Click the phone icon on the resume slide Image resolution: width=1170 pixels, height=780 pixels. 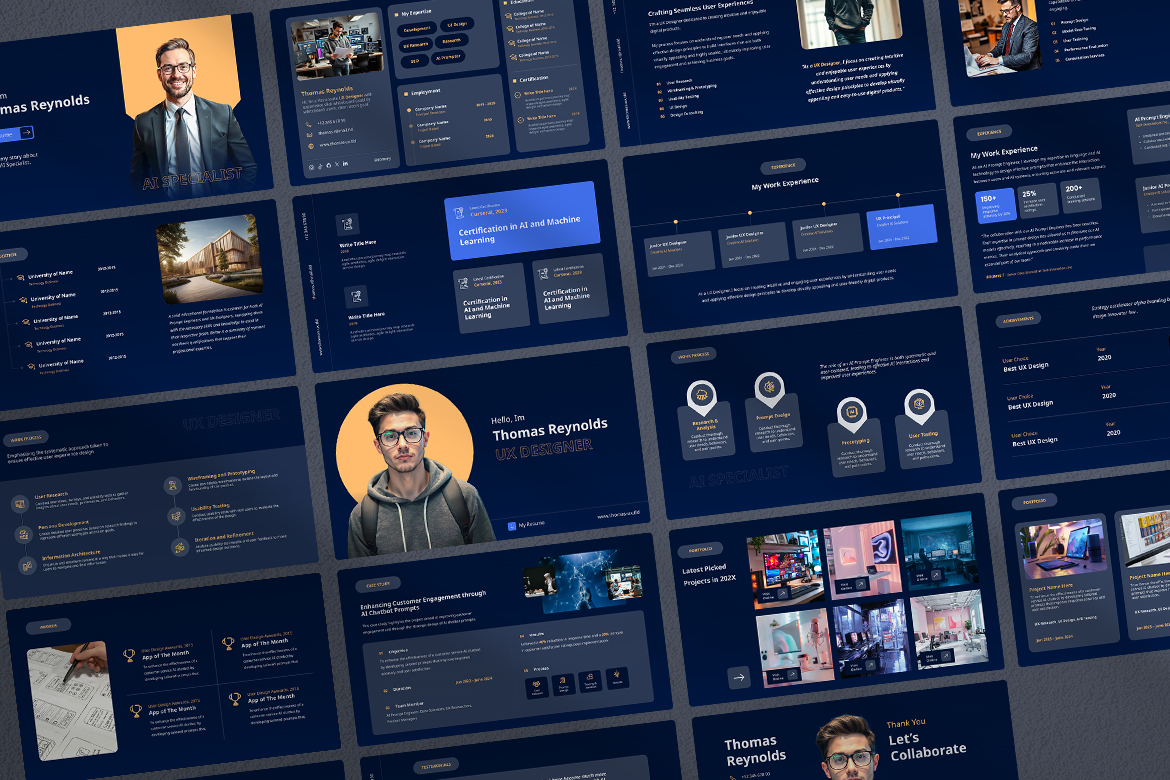[309, 124]
